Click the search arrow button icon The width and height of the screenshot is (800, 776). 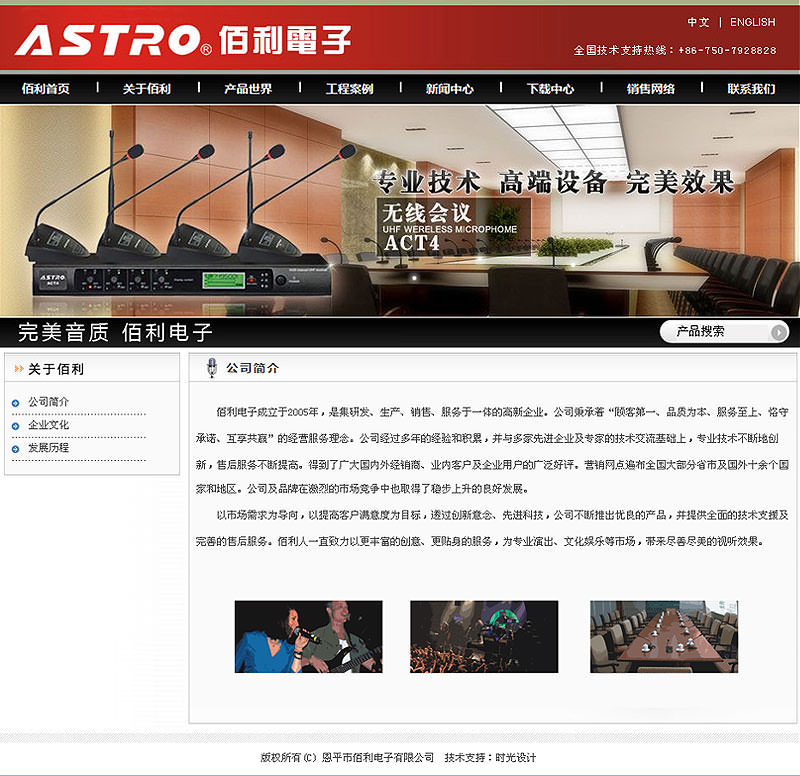click(779, 332)
